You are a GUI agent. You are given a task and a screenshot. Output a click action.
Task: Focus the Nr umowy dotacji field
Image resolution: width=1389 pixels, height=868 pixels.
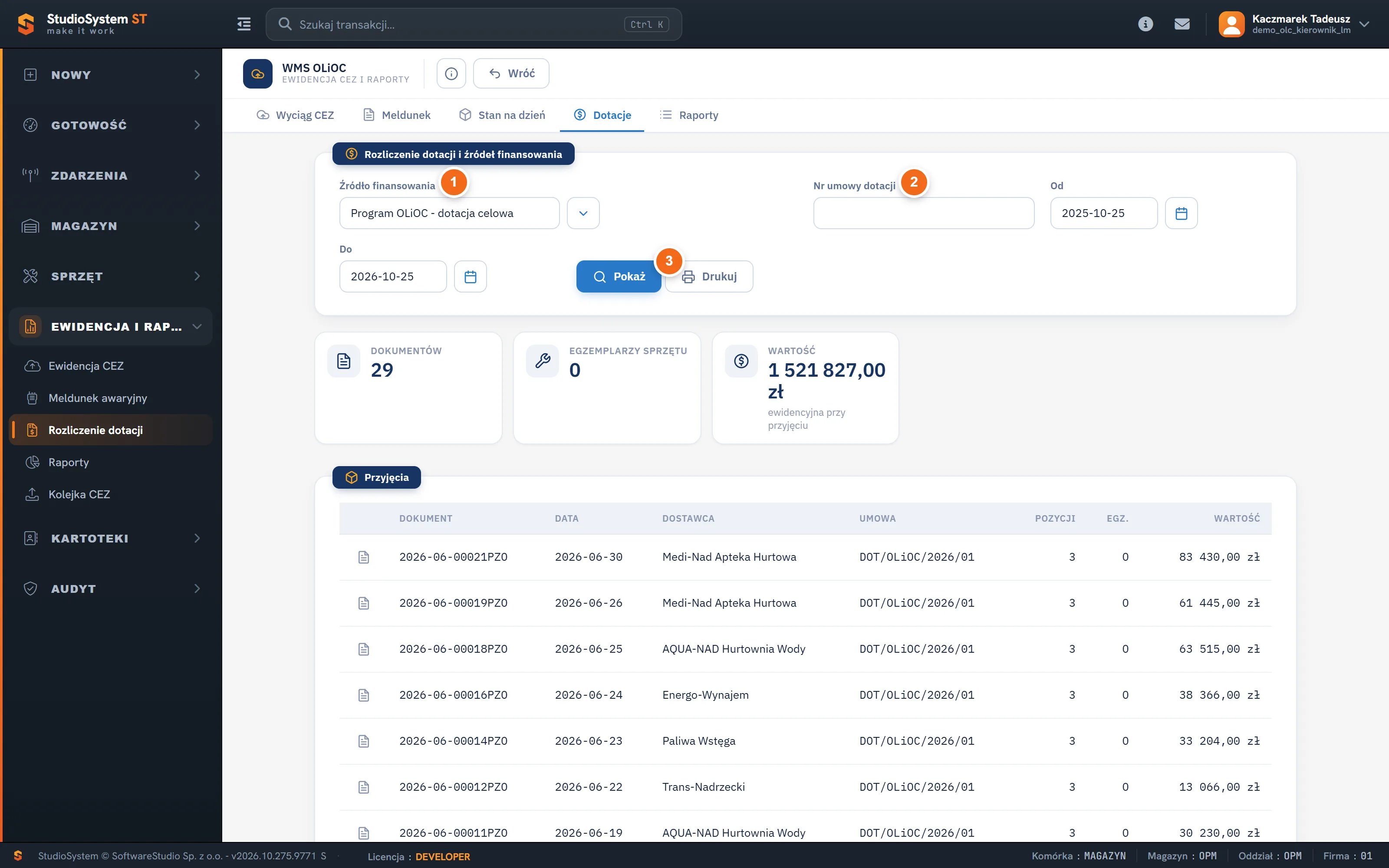pos(924,213)
